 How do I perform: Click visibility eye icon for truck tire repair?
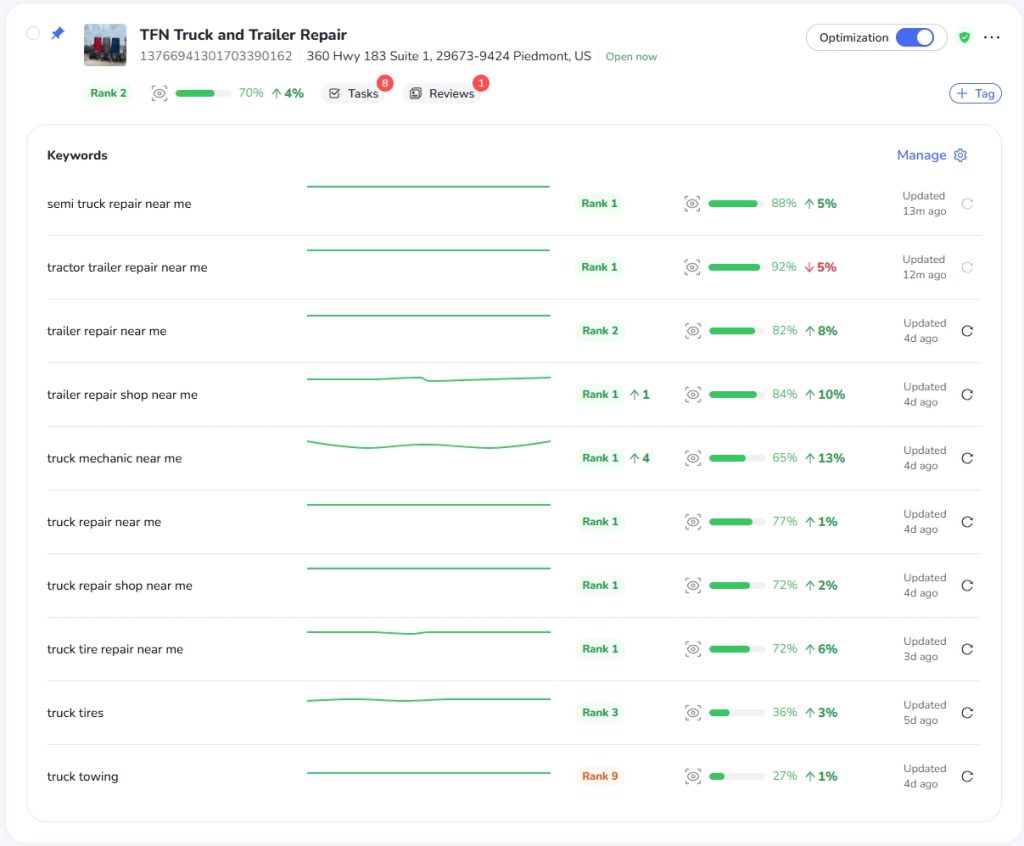(693, 649)
